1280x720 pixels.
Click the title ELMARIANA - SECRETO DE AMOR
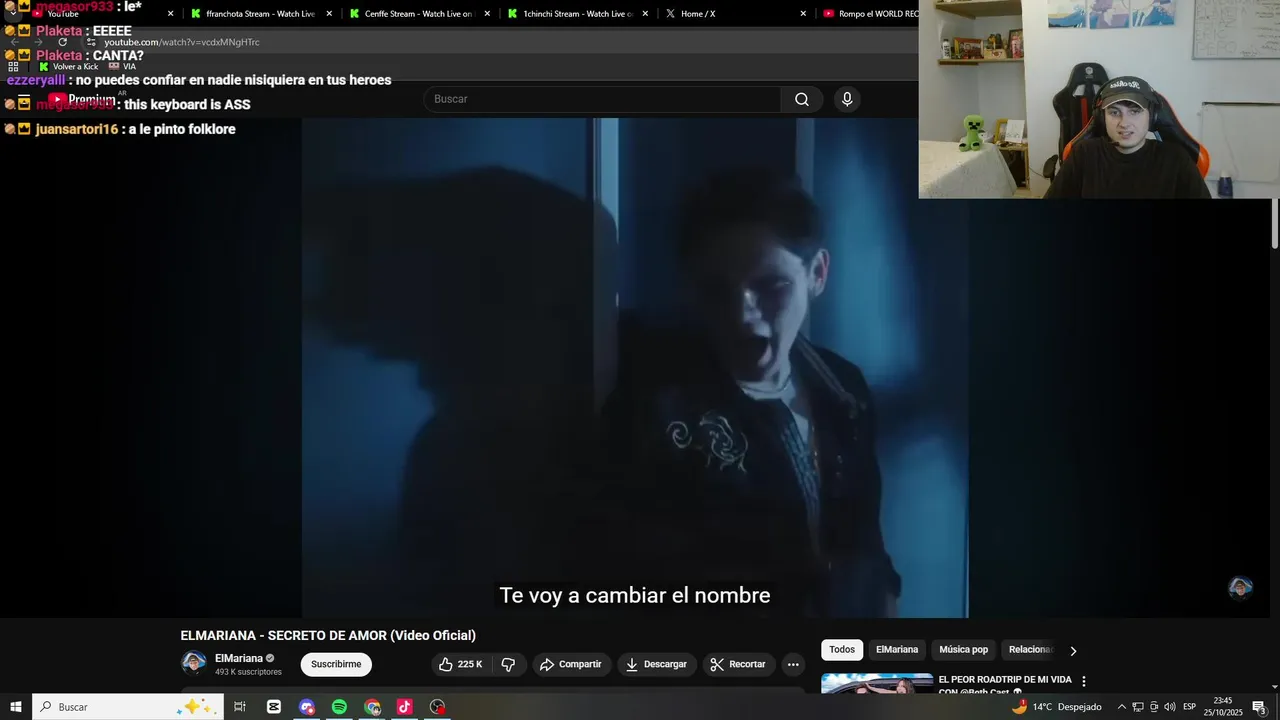[x=328, y=635]
